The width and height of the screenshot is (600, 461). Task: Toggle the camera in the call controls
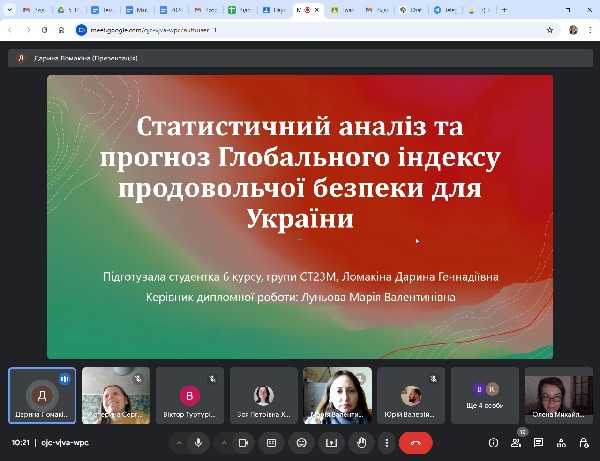click(x=242, y=442)
